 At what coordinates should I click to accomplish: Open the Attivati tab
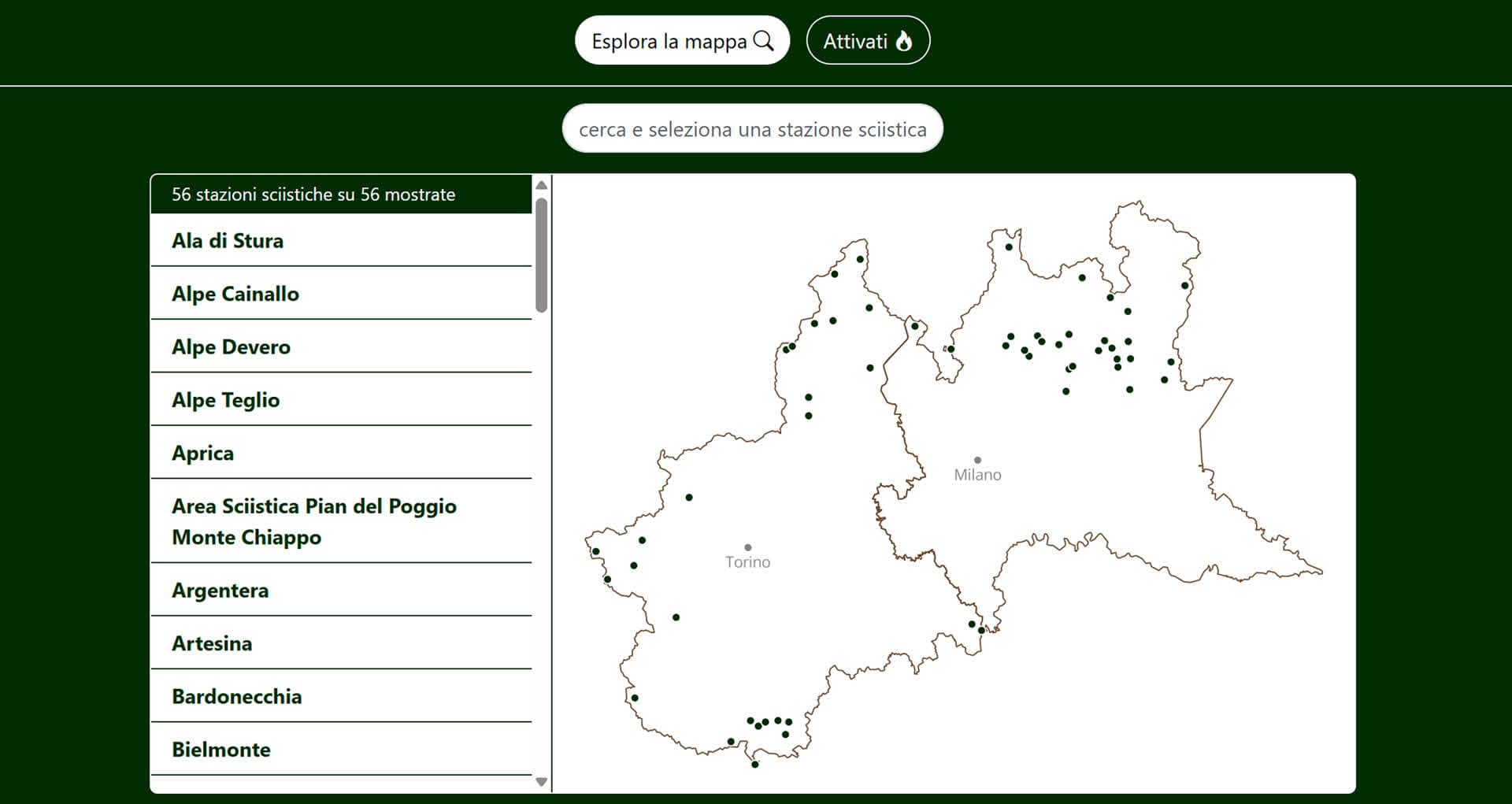click(x=868, y=41)
